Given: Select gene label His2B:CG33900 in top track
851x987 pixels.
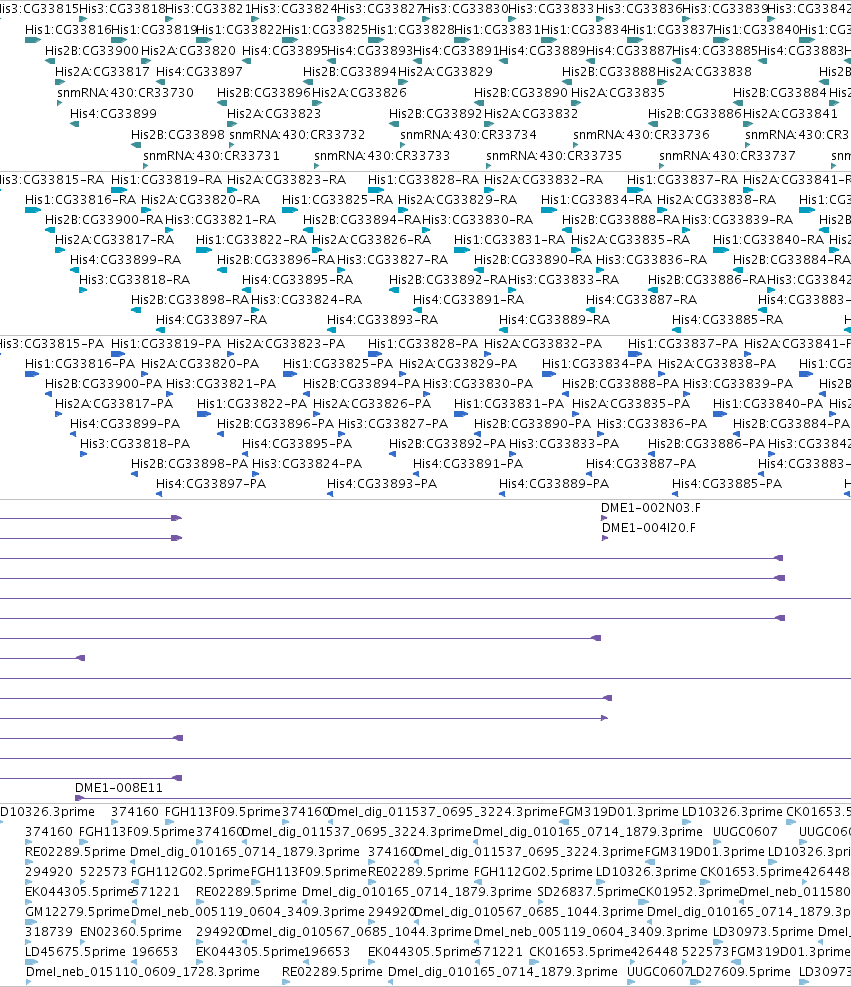Looking at the screenshot, I should (x=92, y=50).
